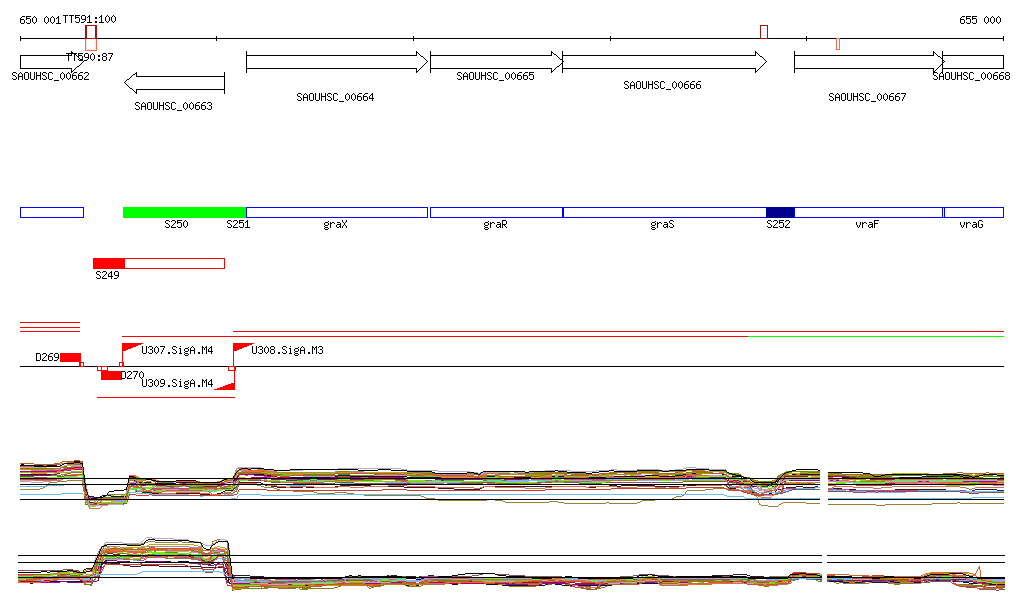Click the red D269 terminator block
Screen dimensions: 1024x611
70,358
